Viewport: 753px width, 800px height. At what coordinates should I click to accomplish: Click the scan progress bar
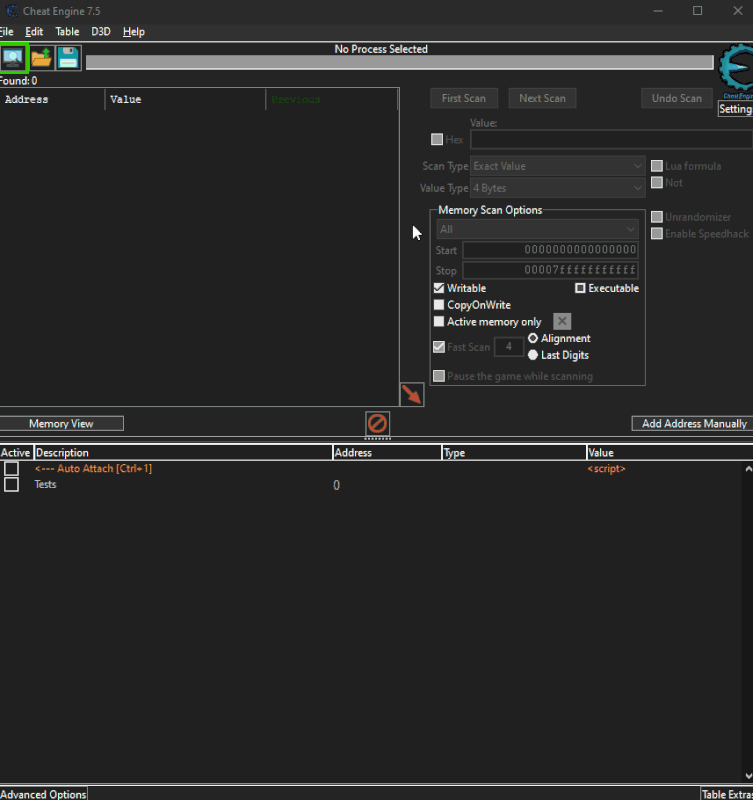pos(399,62)
